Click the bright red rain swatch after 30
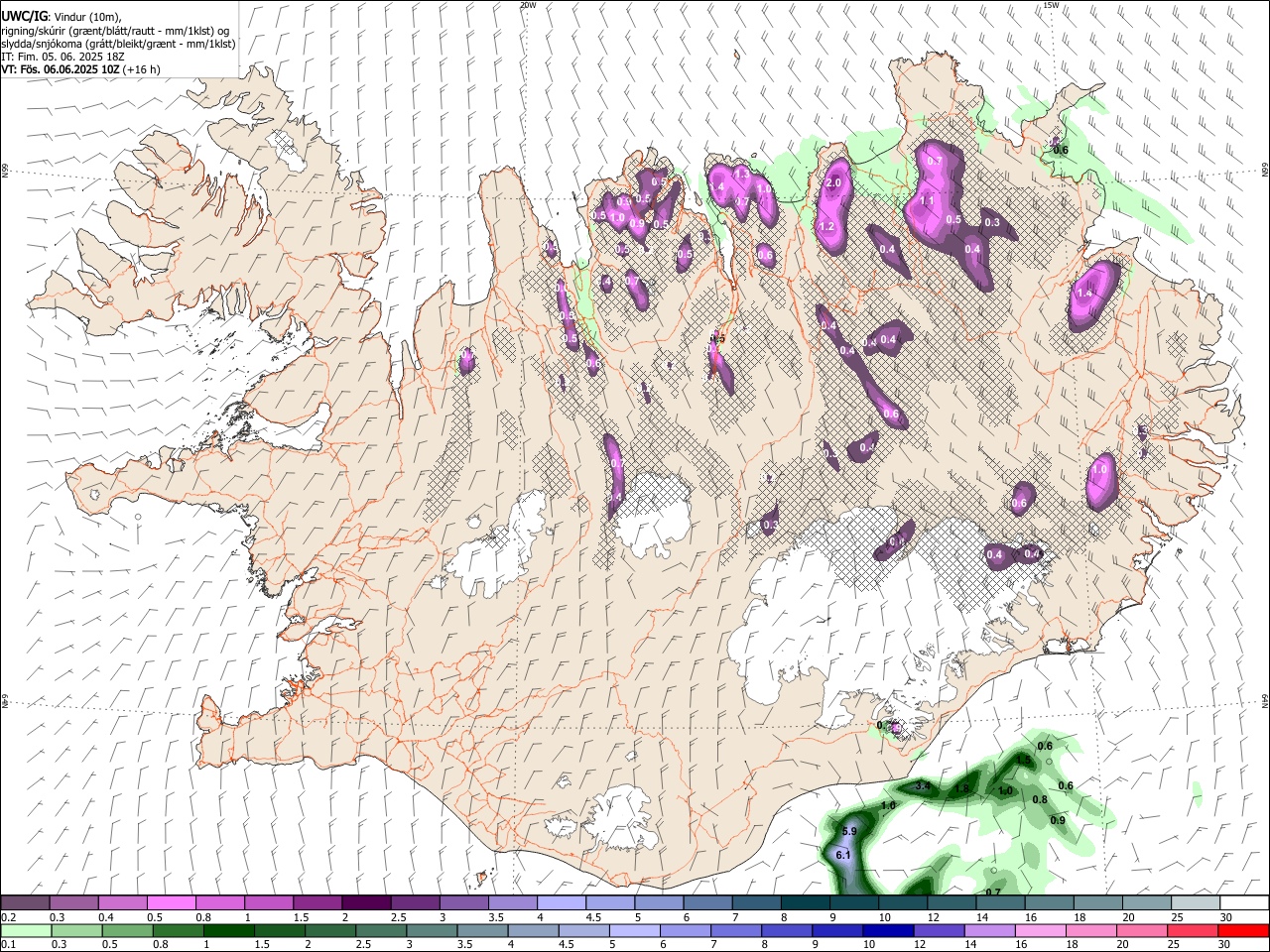 point(1244,931)
